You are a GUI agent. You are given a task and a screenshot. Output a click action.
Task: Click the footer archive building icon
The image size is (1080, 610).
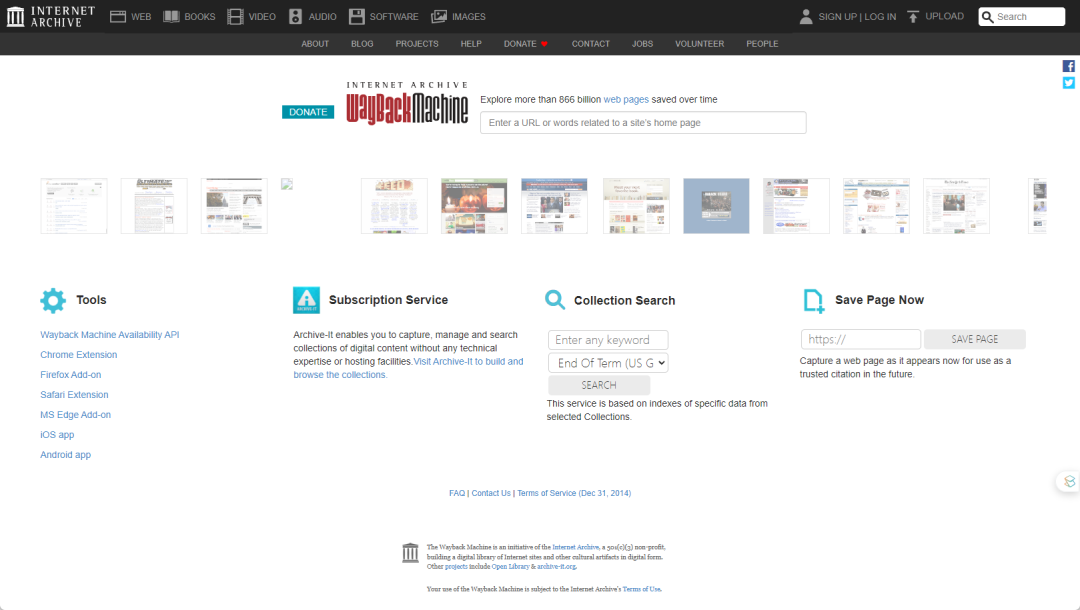(411, 552)
